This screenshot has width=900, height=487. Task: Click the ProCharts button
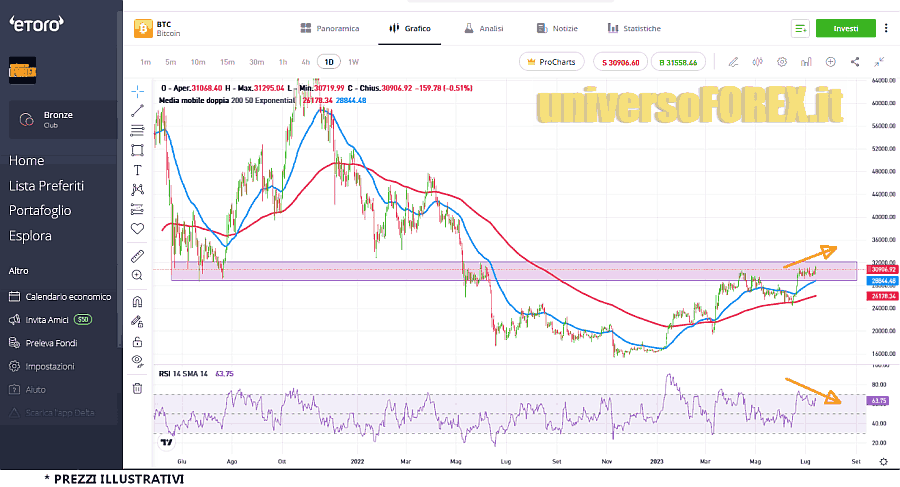tap(551, 62)
